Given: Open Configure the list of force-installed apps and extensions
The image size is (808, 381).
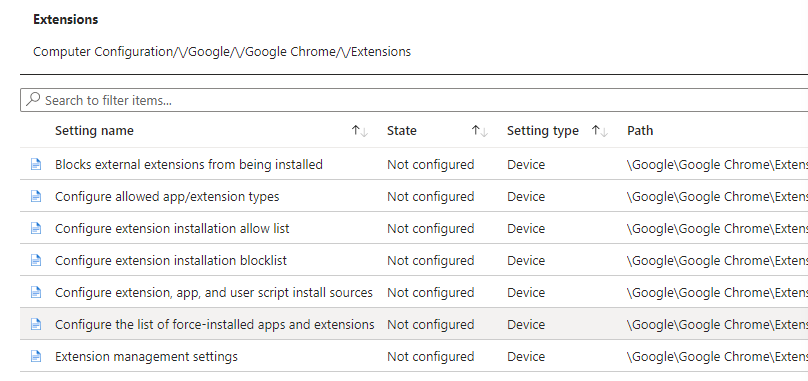Looking at the screenshot, I should coord(214,324).
